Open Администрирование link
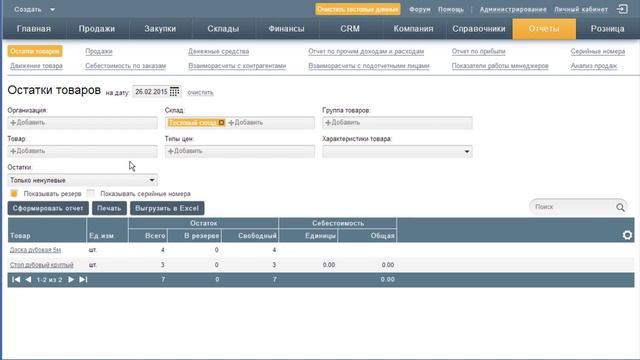The height and width of the screenshot is (360, 640). coord(513,9)
